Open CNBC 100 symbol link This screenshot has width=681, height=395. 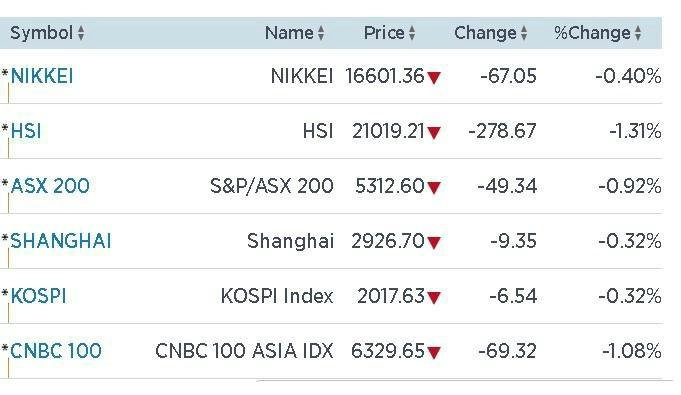pyautogui.click(x=56, y=351)
